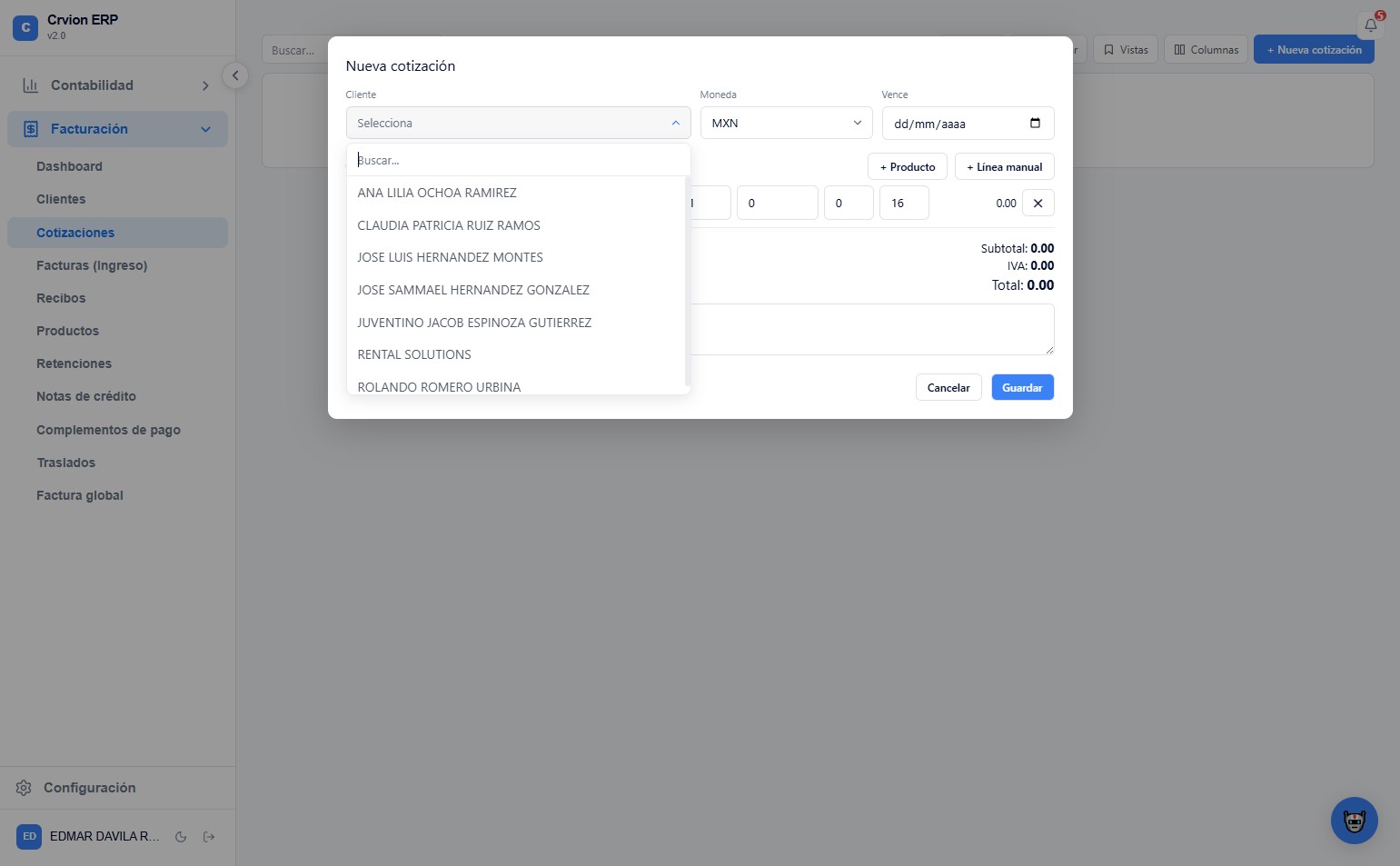Open the Columnas button
The image size is (1400, 866).
pyautogui.click(x=1206, y=50)
